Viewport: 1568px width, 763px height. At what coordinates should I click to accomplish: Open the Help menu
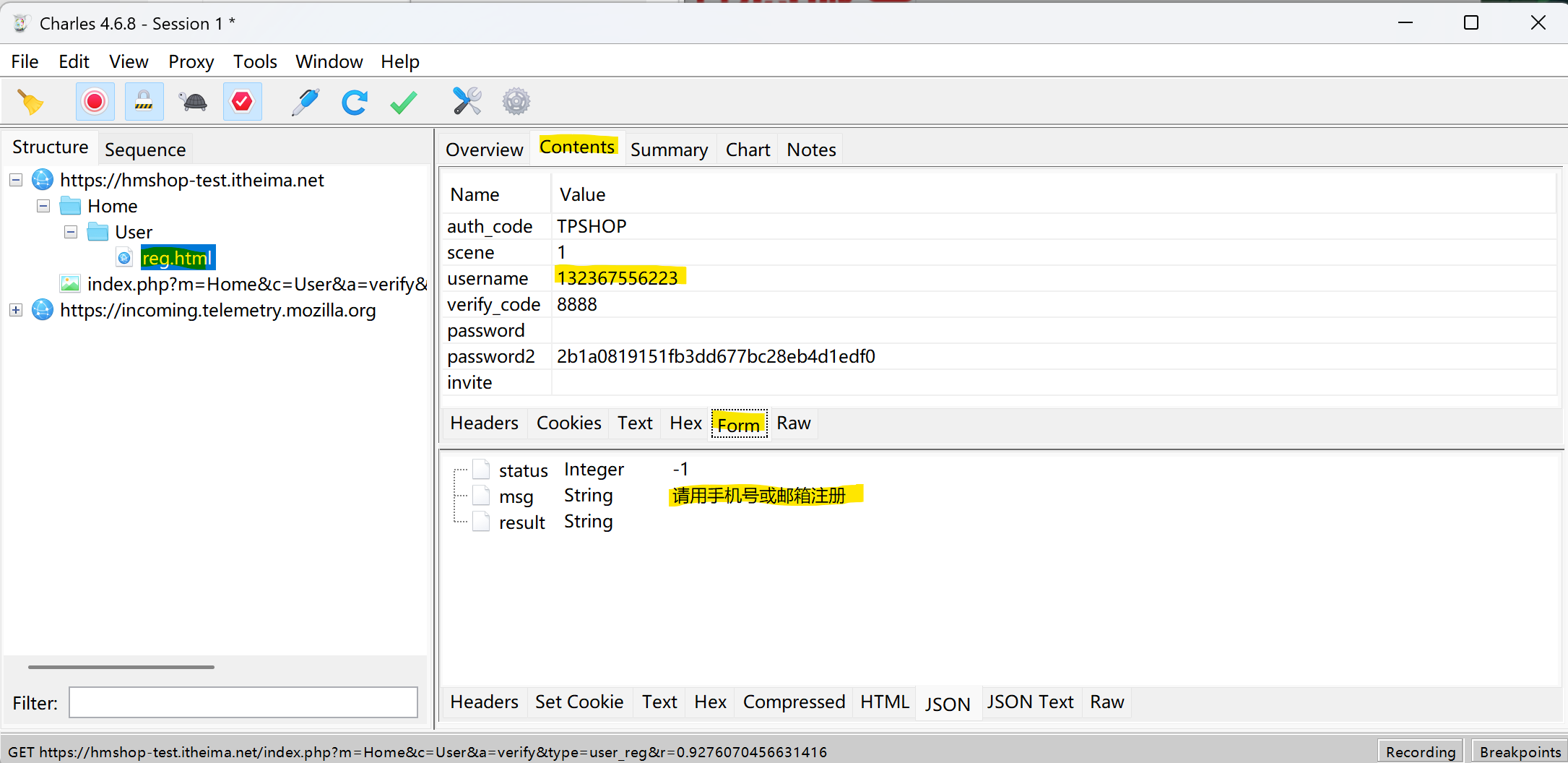click(x=400, y=61)
